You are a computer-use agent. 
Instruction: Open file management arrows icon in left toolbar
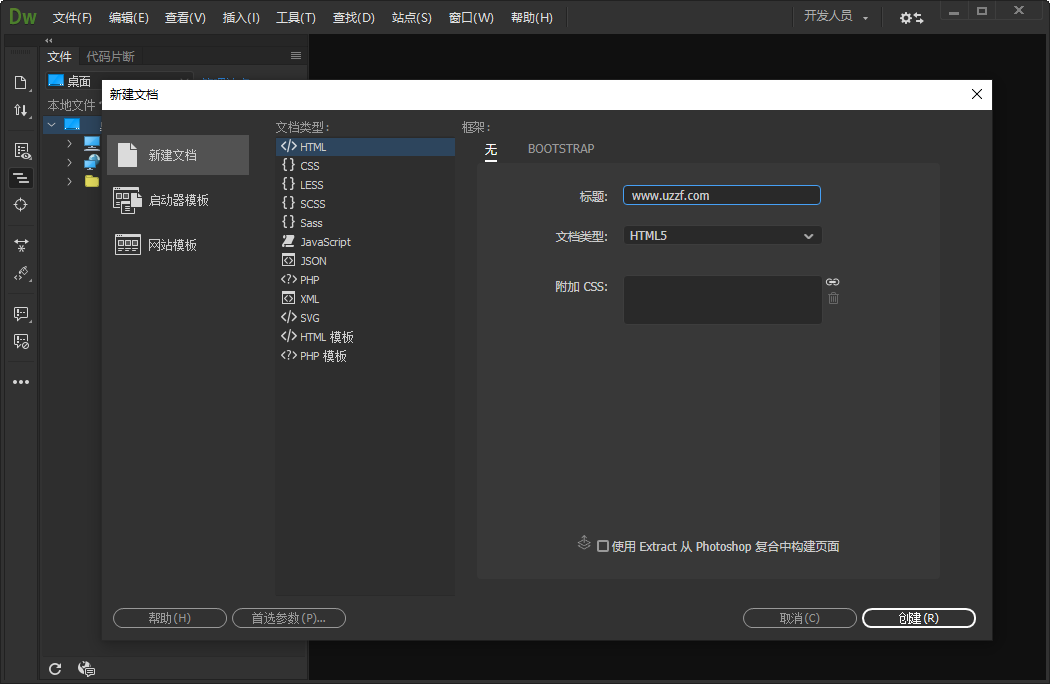click(x=21, y=110)
